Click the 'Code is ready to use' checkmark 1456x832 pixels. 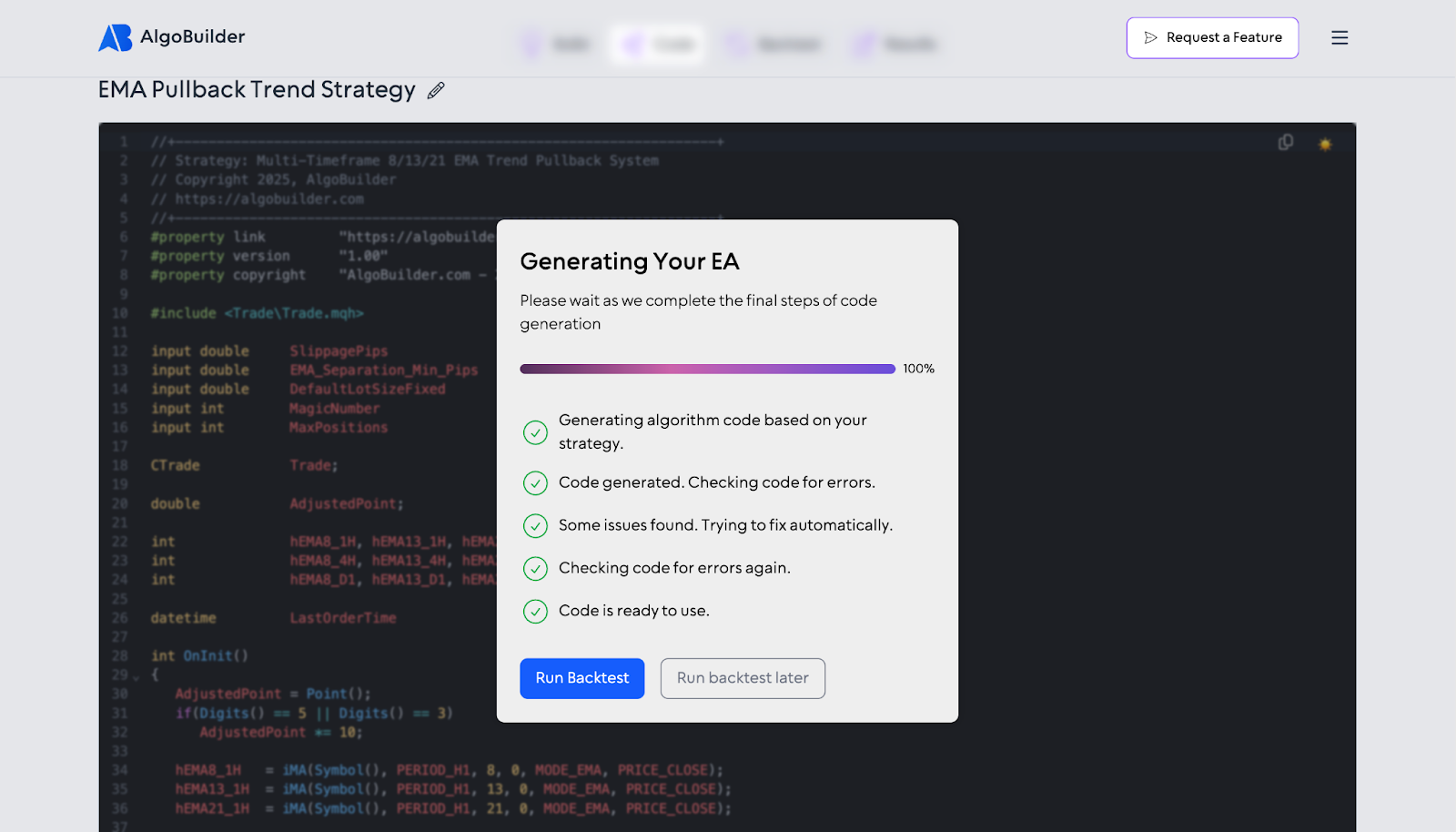[x=535, y=612]
